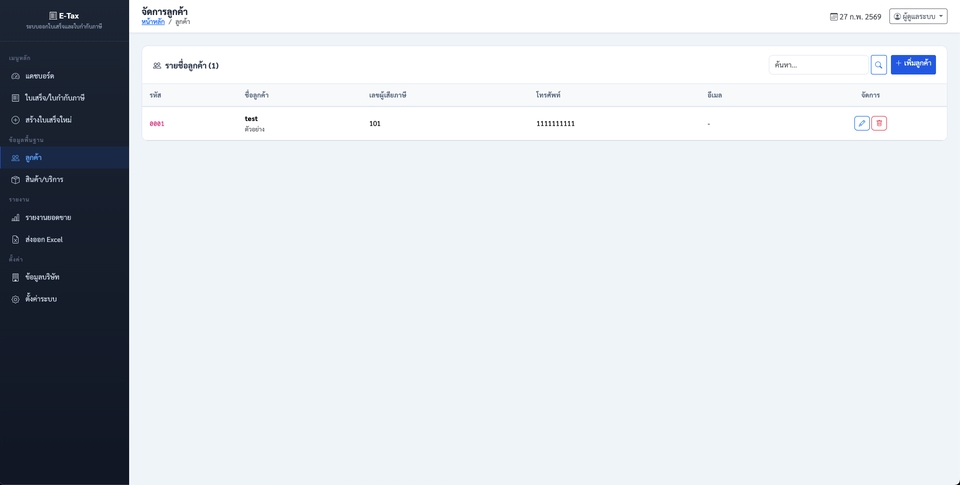Screen dimensions: 960x485
Task: Click the products/services box icon
Action: tap(15, 180)
